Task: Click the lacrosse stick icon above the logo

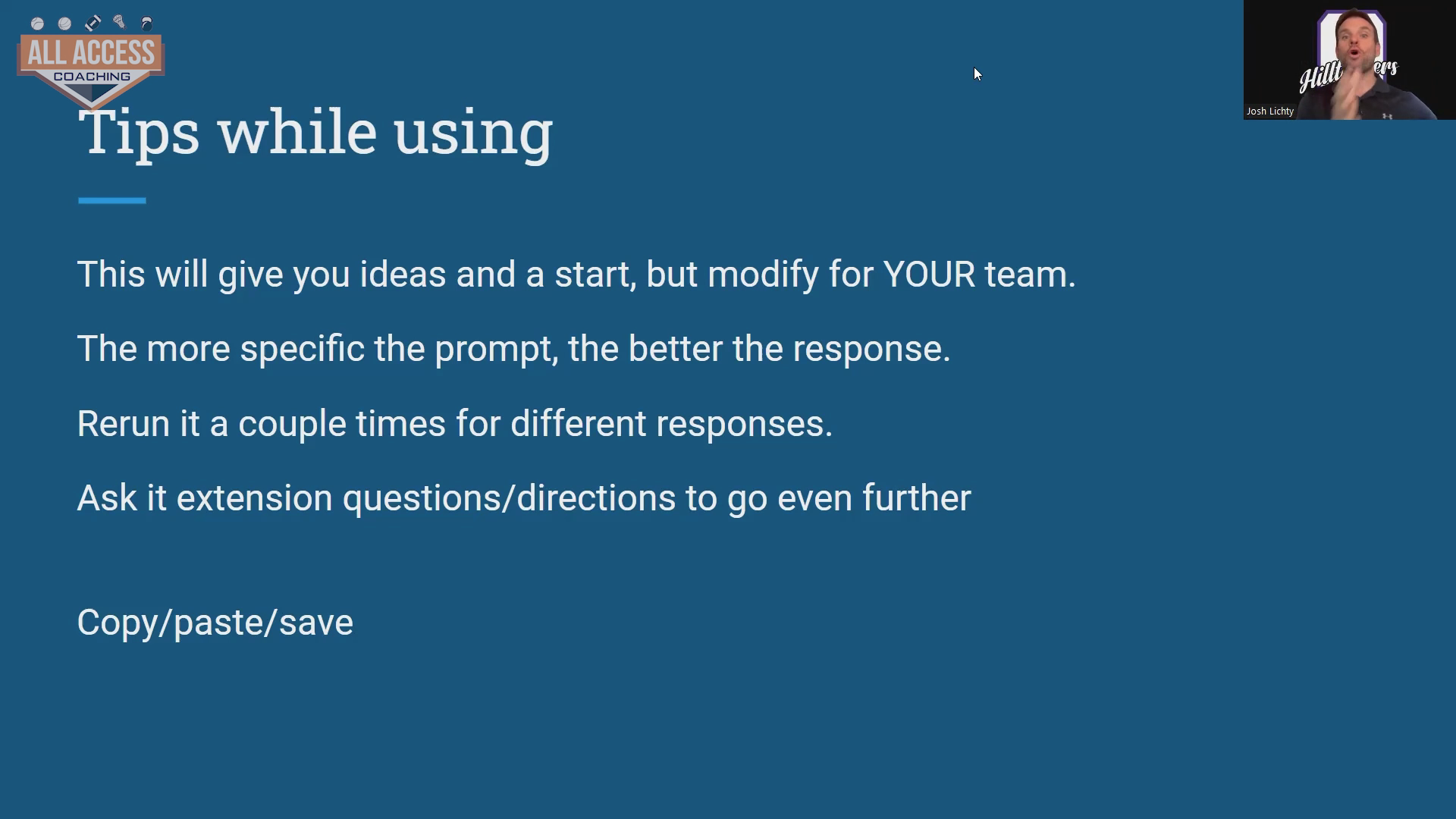Action: [119, 22]
